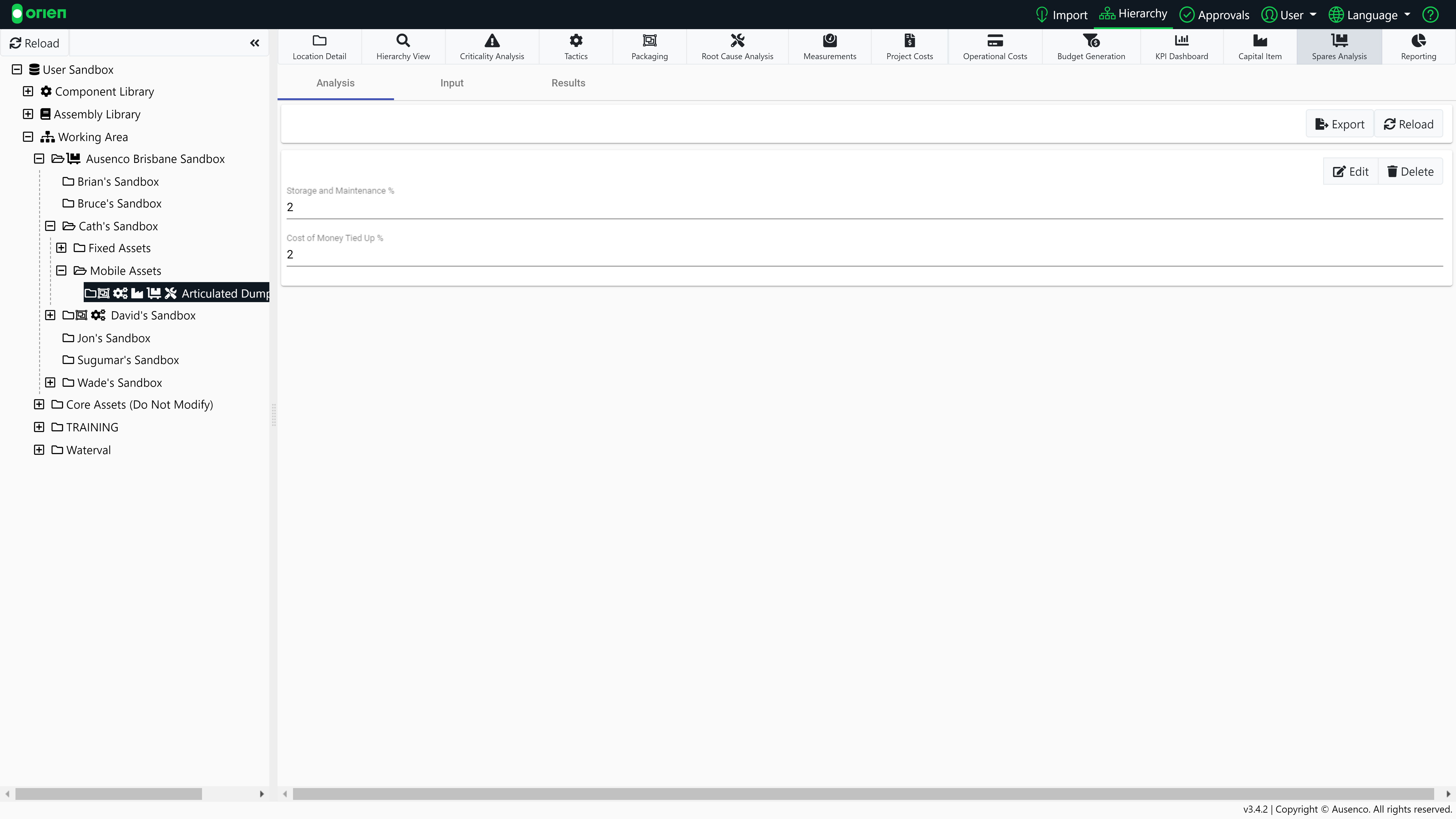
Task: Open the Operational Costs tool
Action: 995,47
